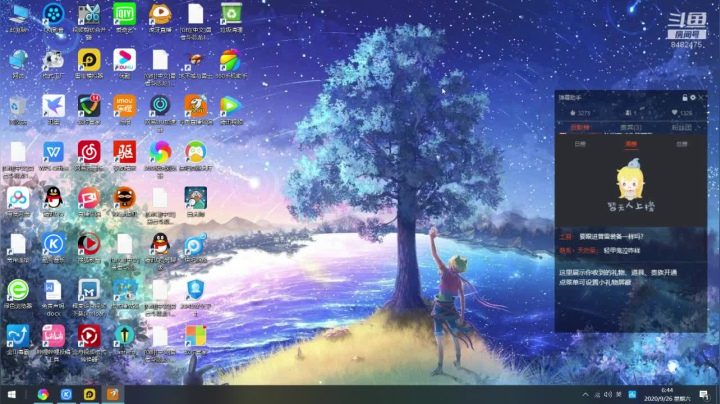This screenshot has width=720, height=404.
Task: Switch to the fan club tab
Action: 681,127
